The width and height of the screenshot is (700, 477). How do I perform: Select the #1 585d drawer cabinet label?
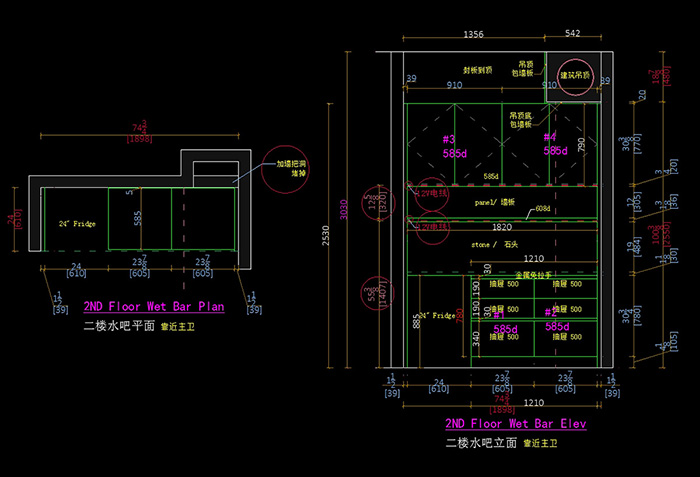(x=505, y=321)
